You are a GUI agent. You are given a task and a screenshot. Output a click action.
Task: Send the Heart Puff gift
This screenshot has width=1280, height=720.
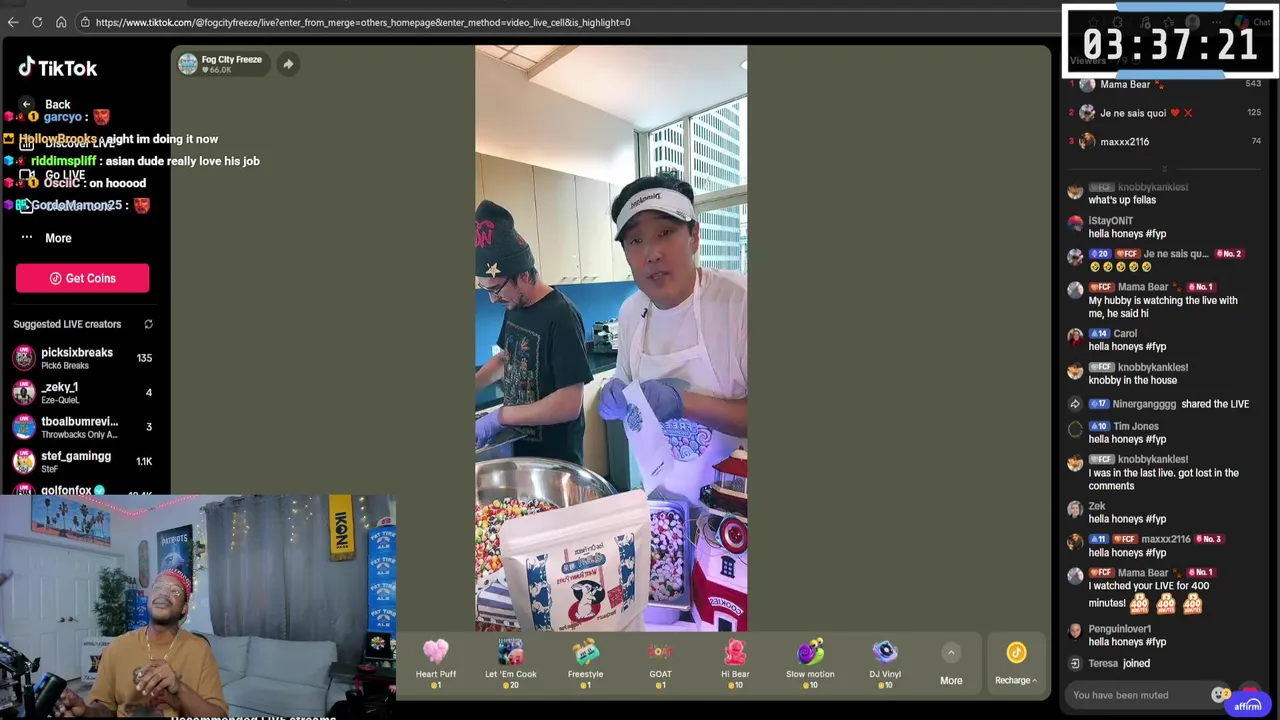tap(436, 664)
